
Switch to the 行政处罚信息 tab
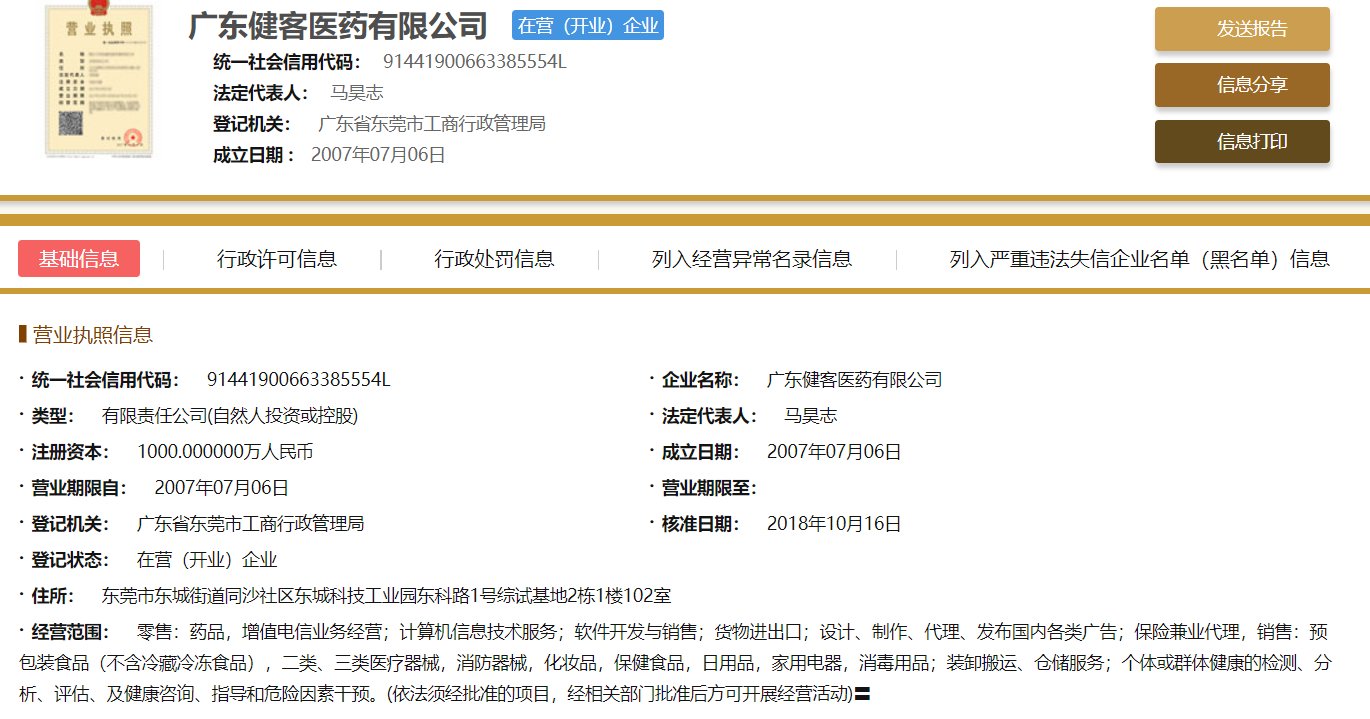pos(495,258)
